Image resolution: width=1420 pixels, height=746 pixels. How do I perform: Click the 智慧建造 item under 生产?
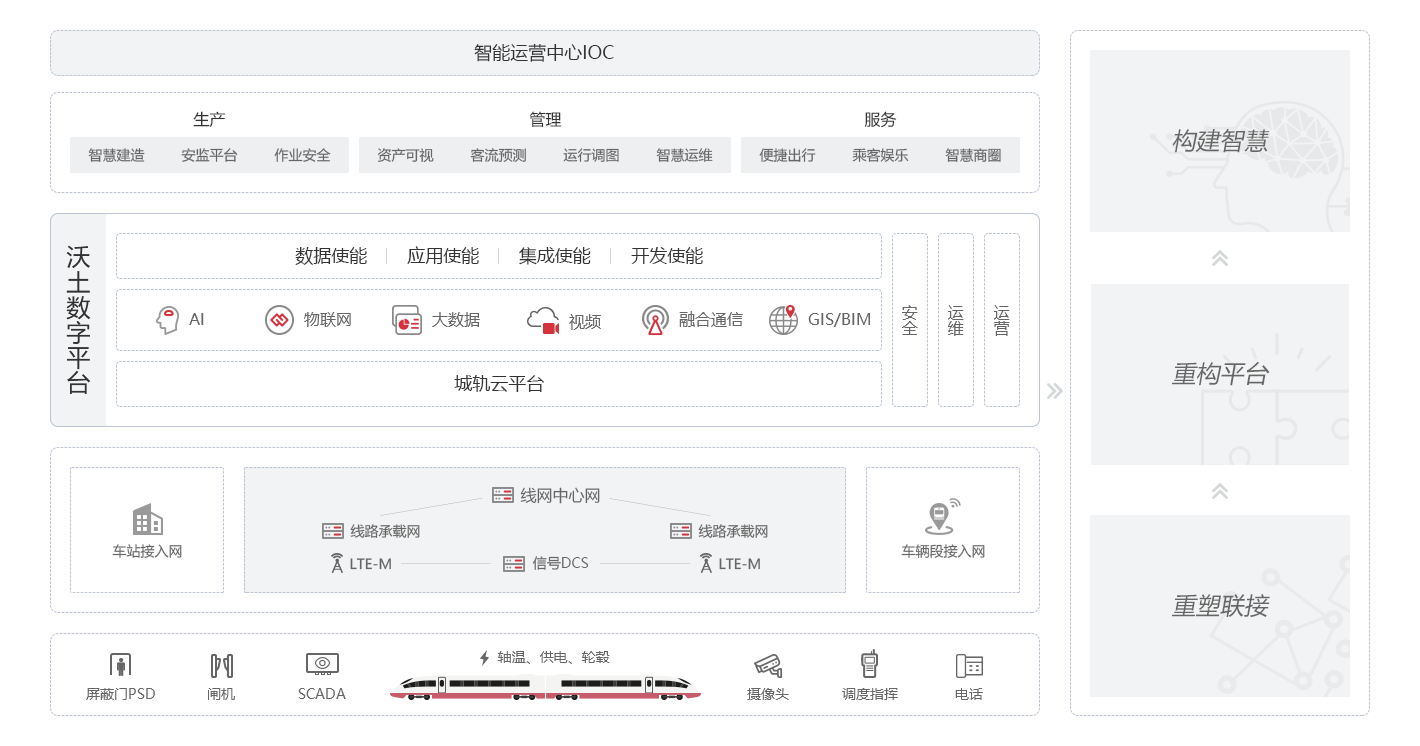[x=117, y=155]
